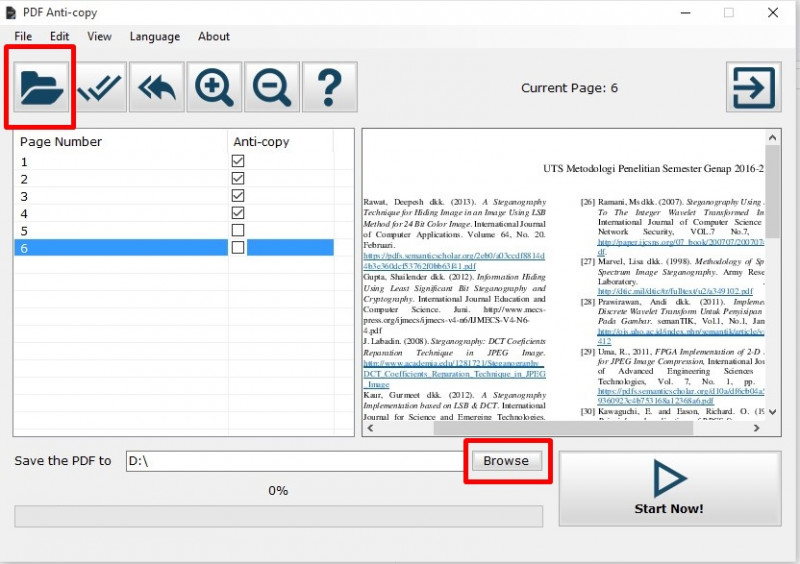Viewport: 800px width, 564px height.
Task: Enable Anti-copy checkbox for page 5
Action: coord(238,230)
